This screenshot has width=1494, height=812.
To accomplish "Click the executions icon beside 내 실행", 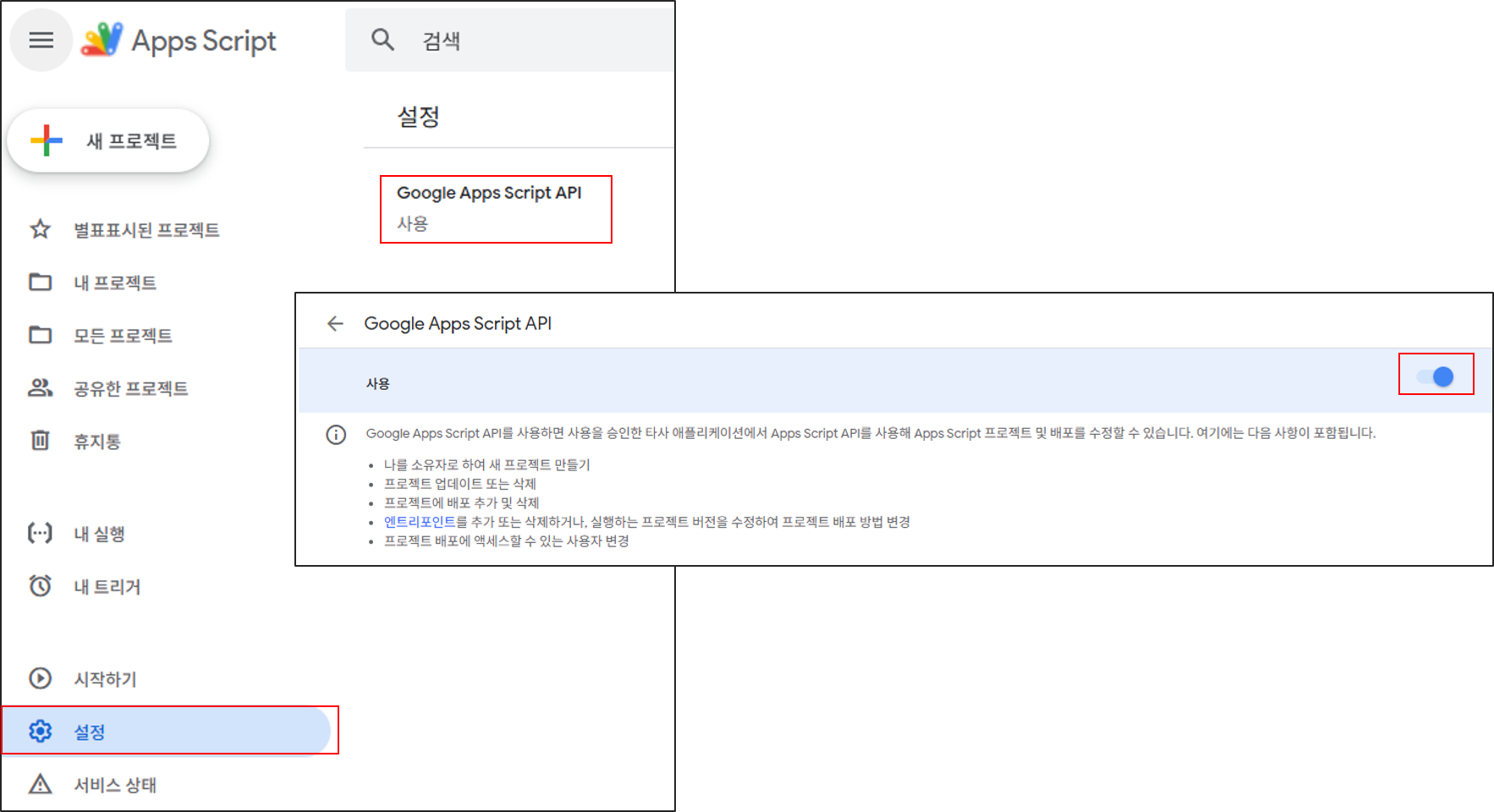I will [40, 533].
